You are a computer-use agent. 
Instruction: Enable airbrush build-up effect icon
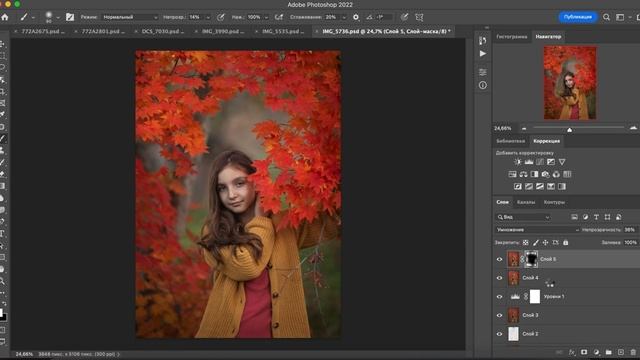tap(279, 17)
